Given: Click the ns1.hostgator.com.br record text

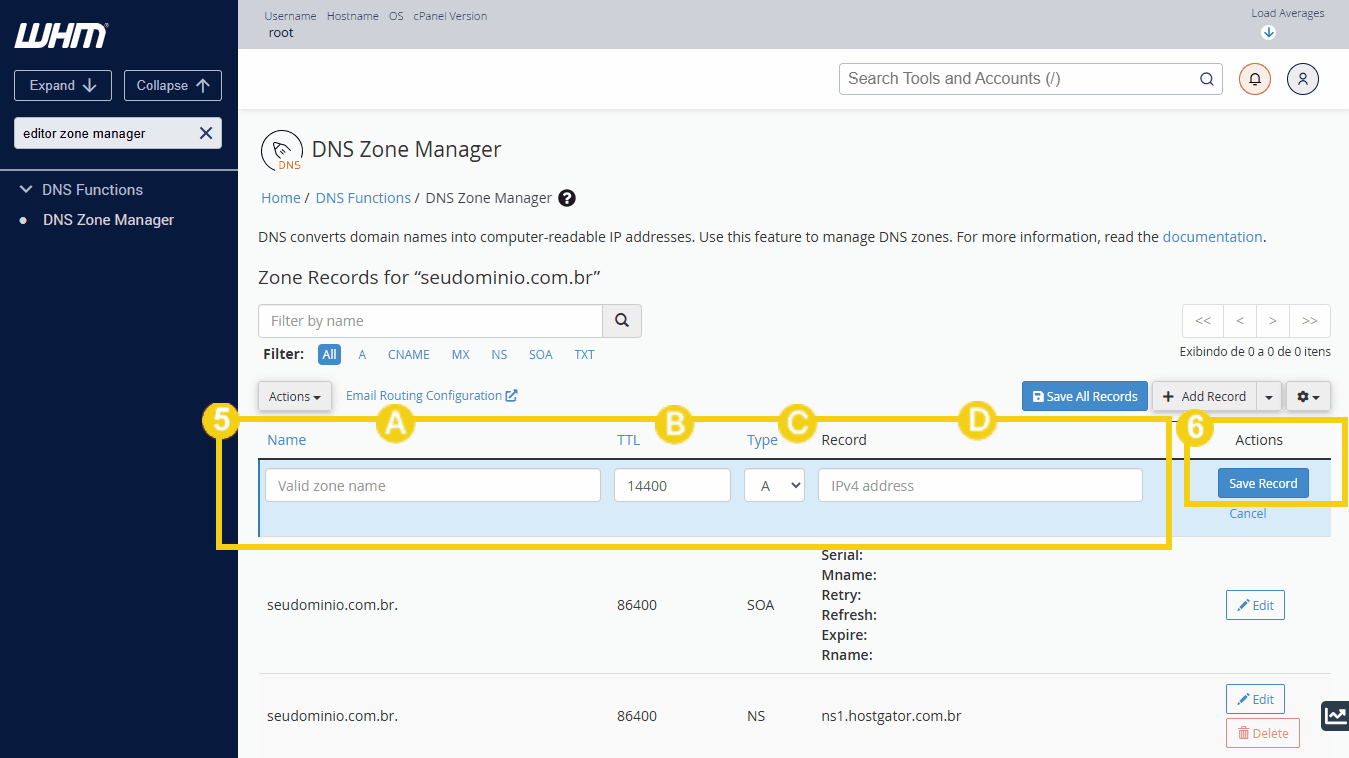Looking at the screenshot, I should (x=891, y=716).
